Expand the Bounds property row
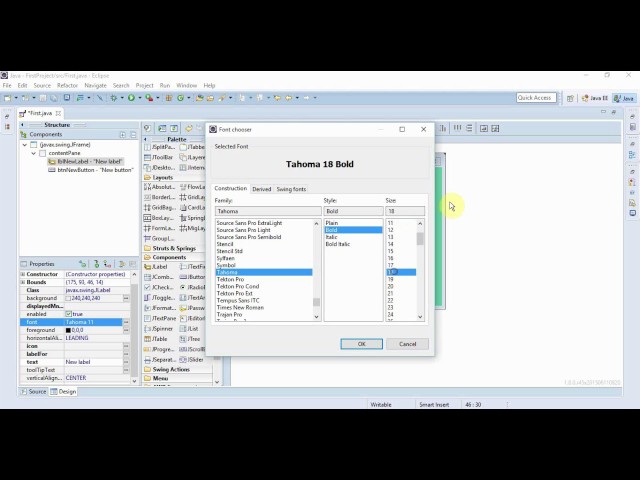The width and height of the screenshot is (640, 480). point(23,282)
